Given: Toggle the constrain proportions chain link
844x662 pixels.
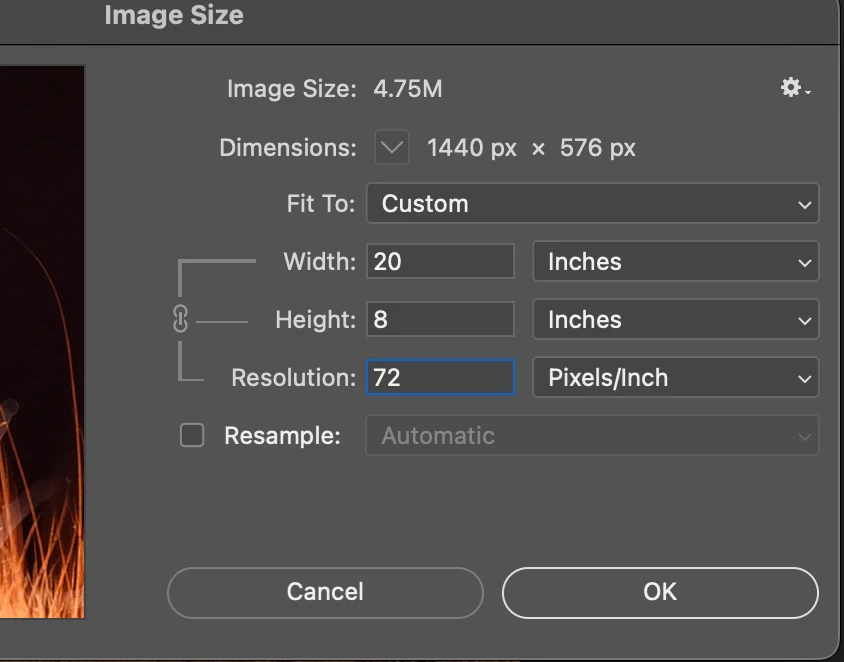Looking at the screenshot, I should [181, 320].
